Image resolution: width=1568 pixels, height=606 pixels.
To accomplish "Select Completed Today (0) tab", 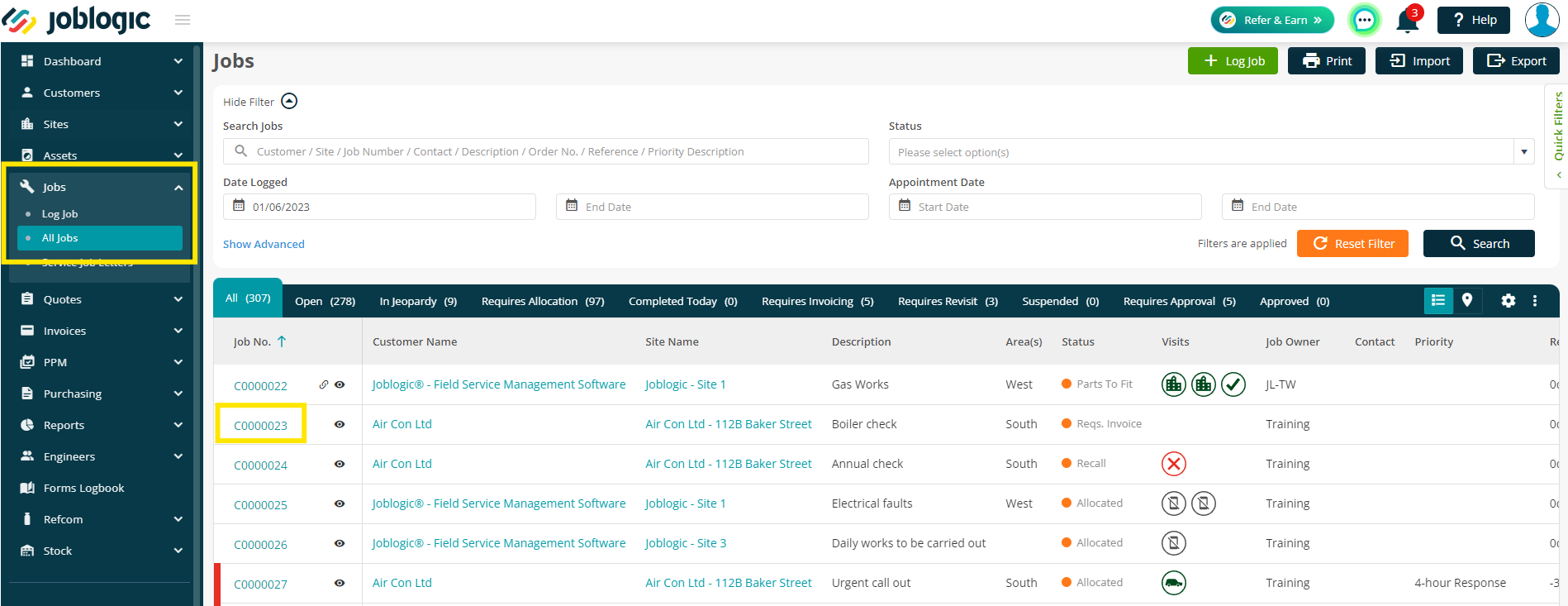I will 682,302.
